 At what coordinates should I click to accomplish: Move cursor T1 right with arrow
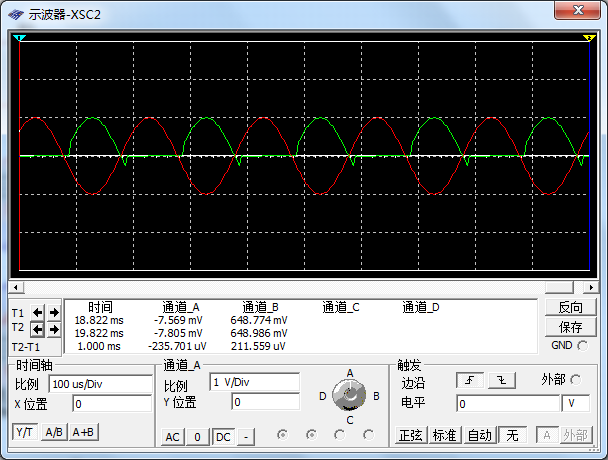pos(54,312)
